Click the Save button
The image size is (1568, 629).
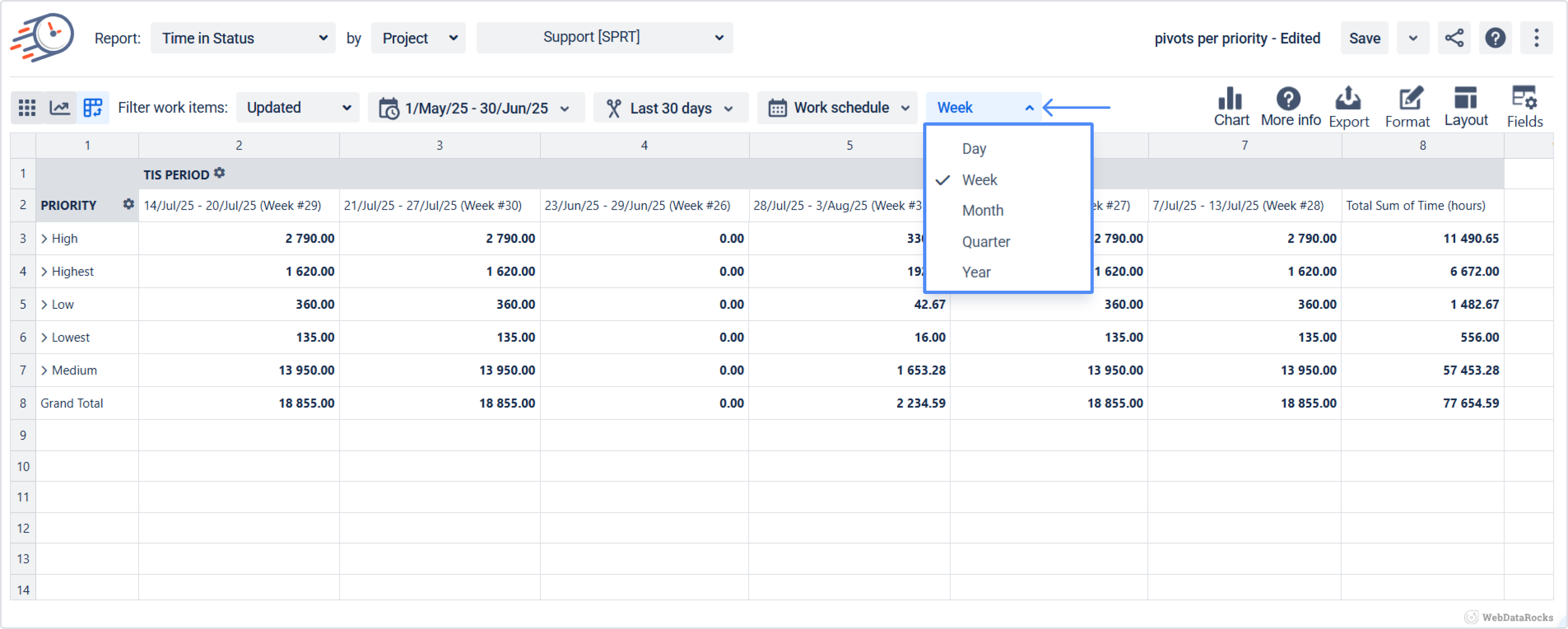point(1364,38)
